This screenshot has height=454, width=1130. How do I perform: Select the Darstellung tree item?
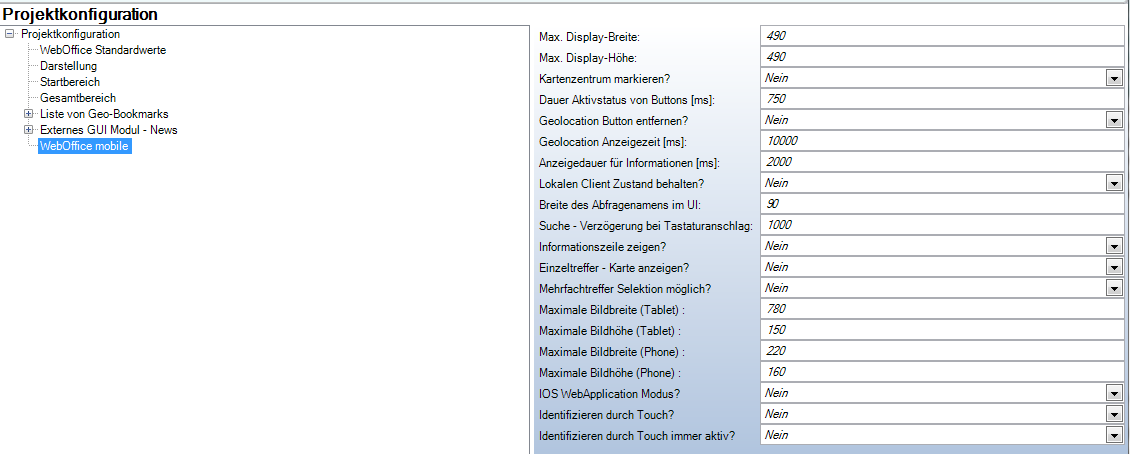pos(68,66)
